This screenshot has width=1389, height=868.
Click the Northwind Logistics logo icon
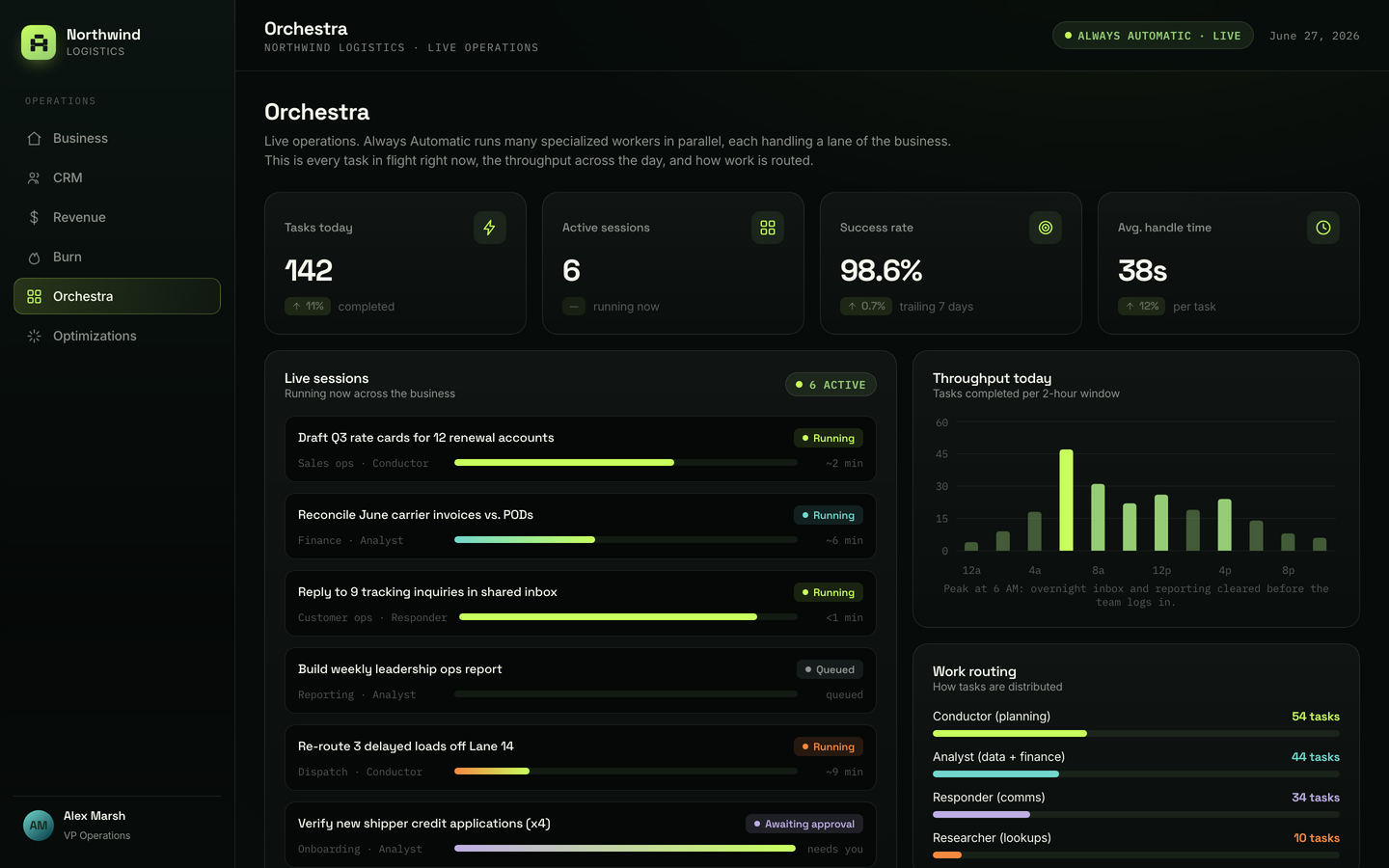click(x=39, y=42)
